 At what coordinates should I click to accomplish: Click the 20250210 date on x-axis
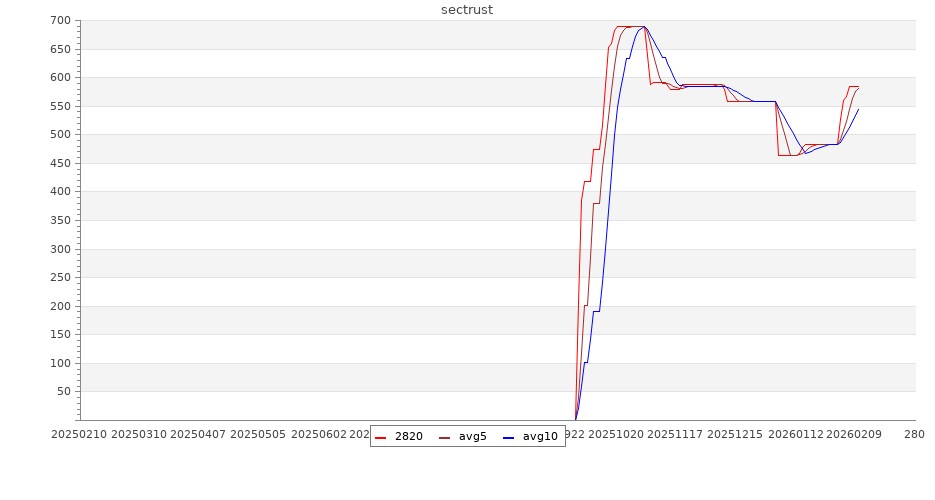[78, 435]
